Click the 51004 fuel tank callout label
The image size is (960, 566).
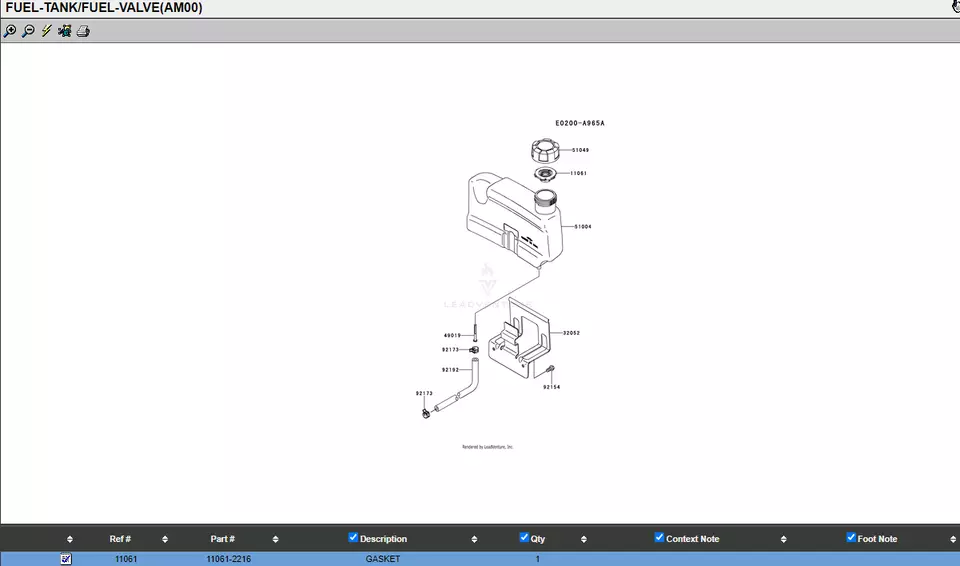(582, 227)
